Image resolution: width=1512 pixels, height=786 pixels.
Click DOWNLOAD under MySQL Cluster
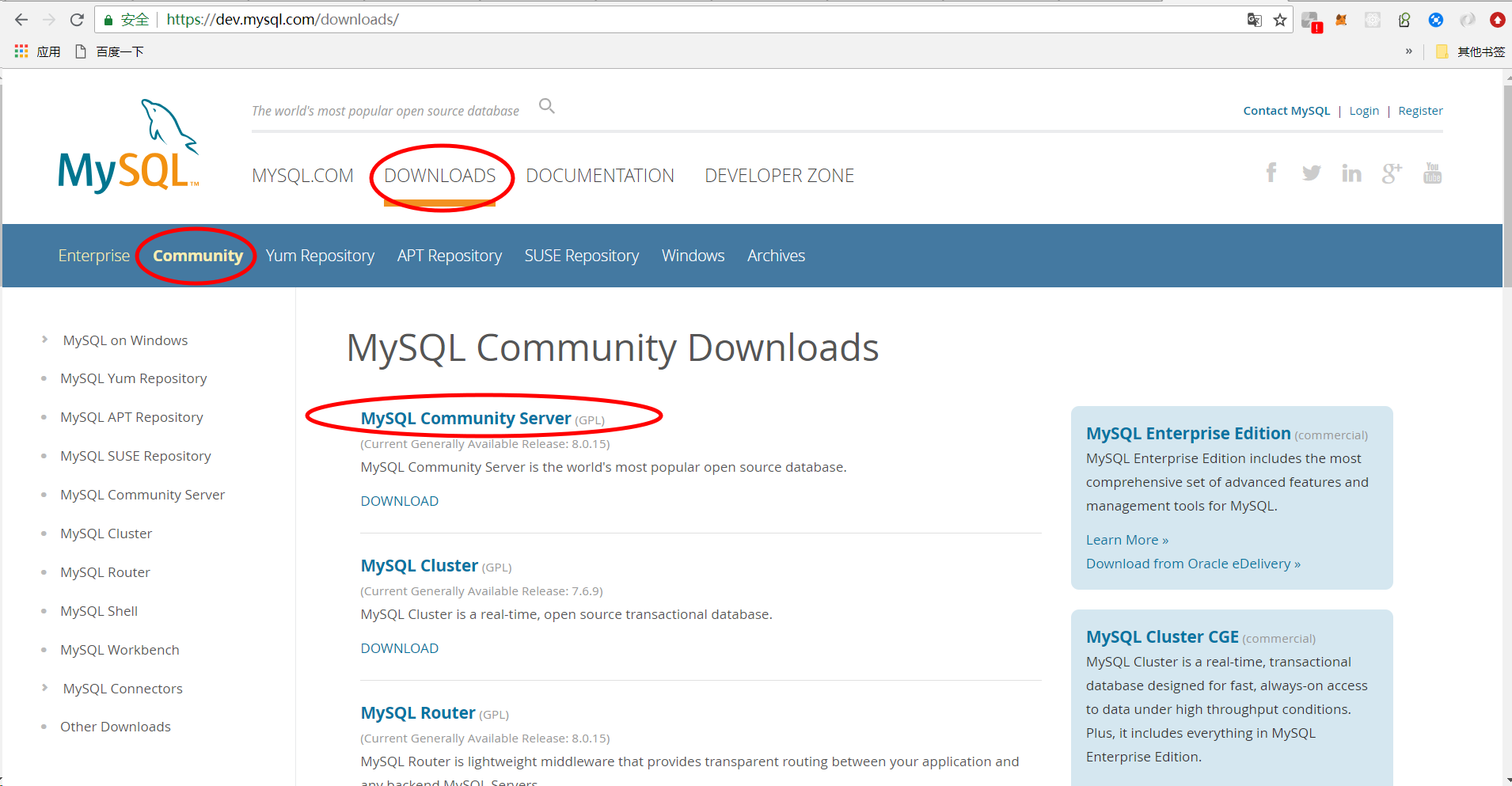[399, 648]
